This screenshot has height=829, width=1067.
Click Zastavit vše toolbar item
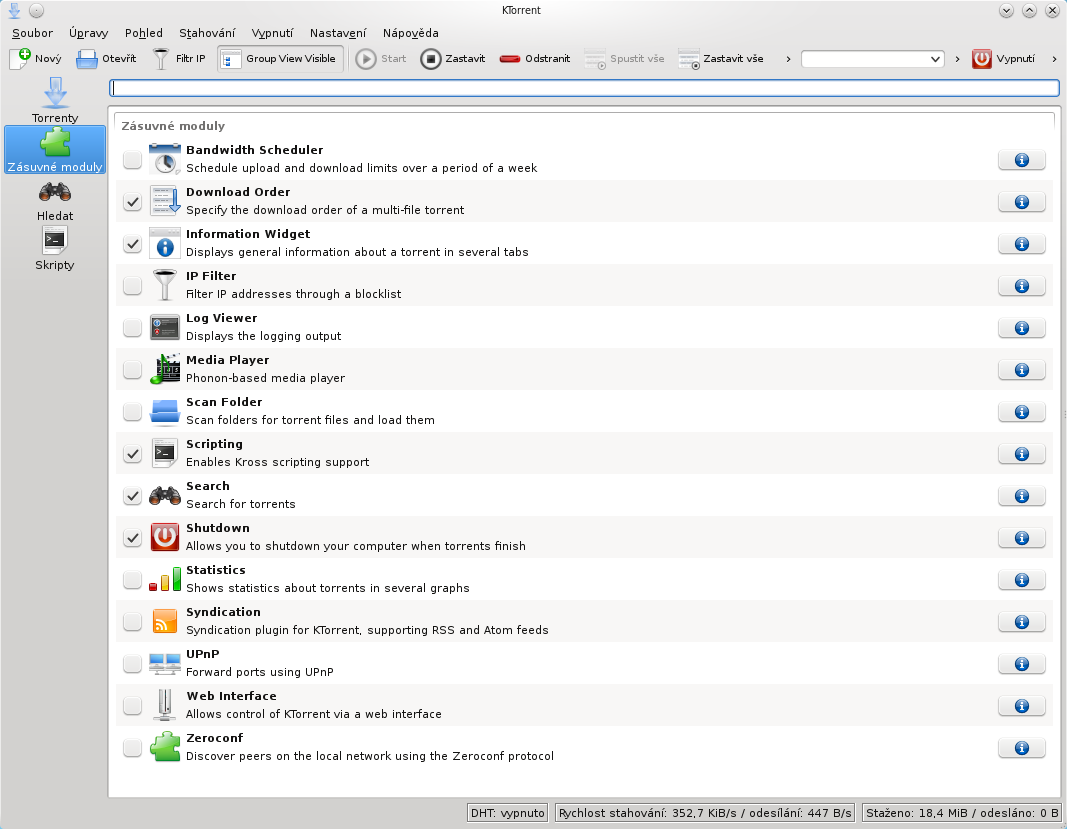pos(721,59)
